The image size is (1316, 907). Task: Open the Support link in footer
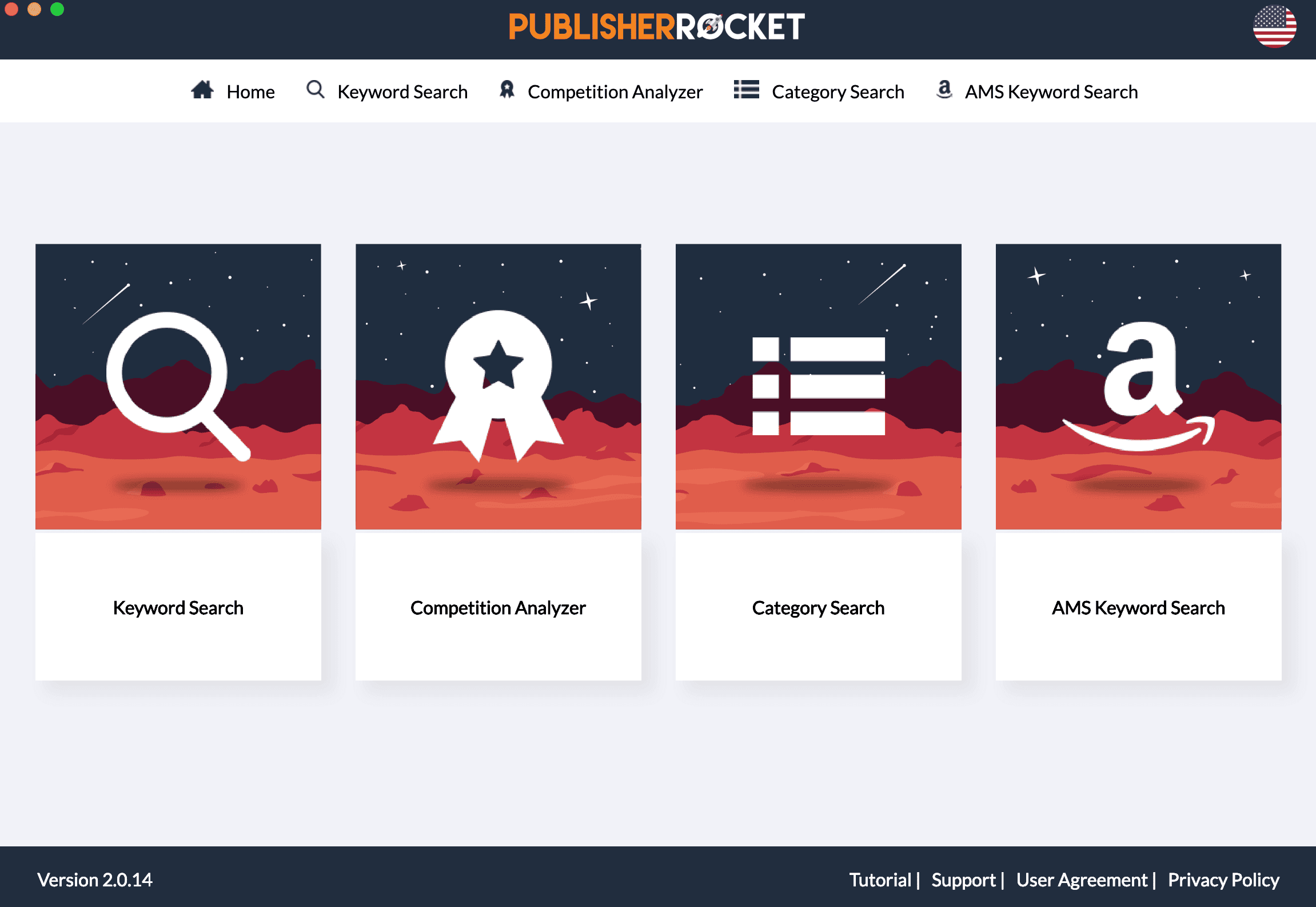(964, 880)
